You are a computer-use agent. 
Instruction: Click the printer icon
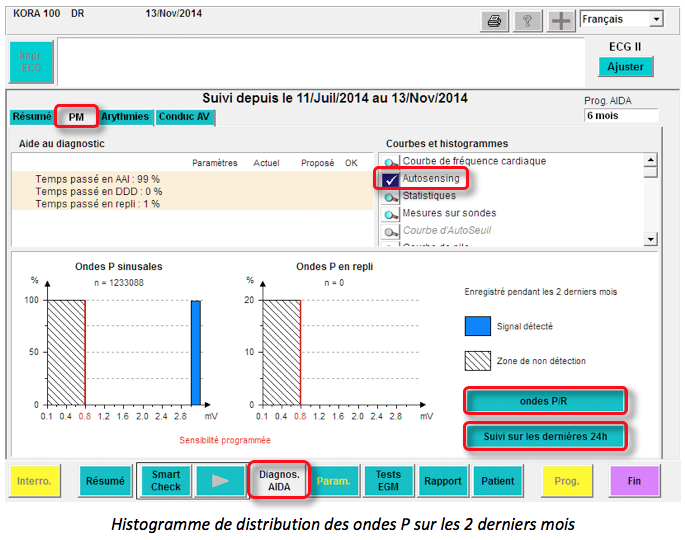coord(493,20)
